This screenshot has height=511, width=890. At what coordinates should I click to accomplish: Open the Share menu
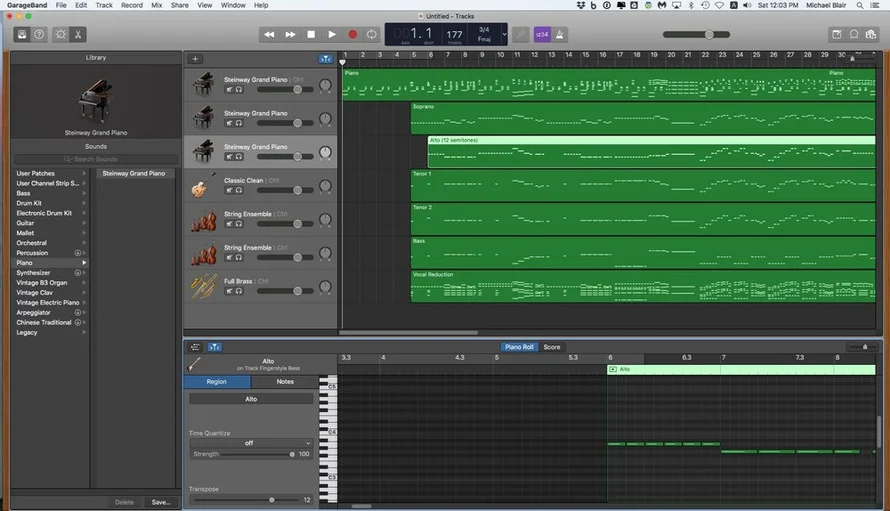[x=179, y=5]
